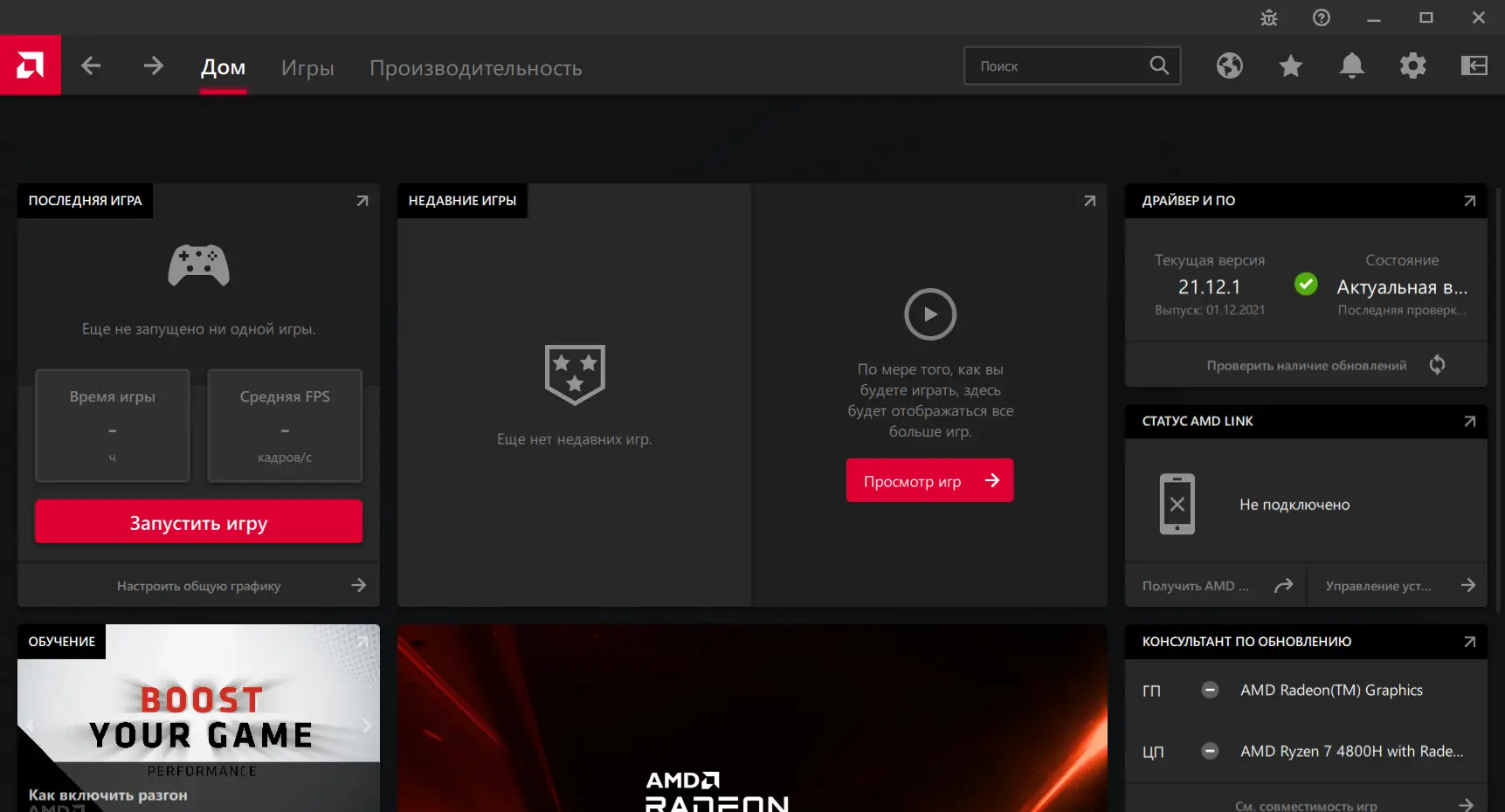Image resolution: width=1505 pixels, height=812 pixels.
Task: Open the AMD help icon
Action: tap(1321, 17)
